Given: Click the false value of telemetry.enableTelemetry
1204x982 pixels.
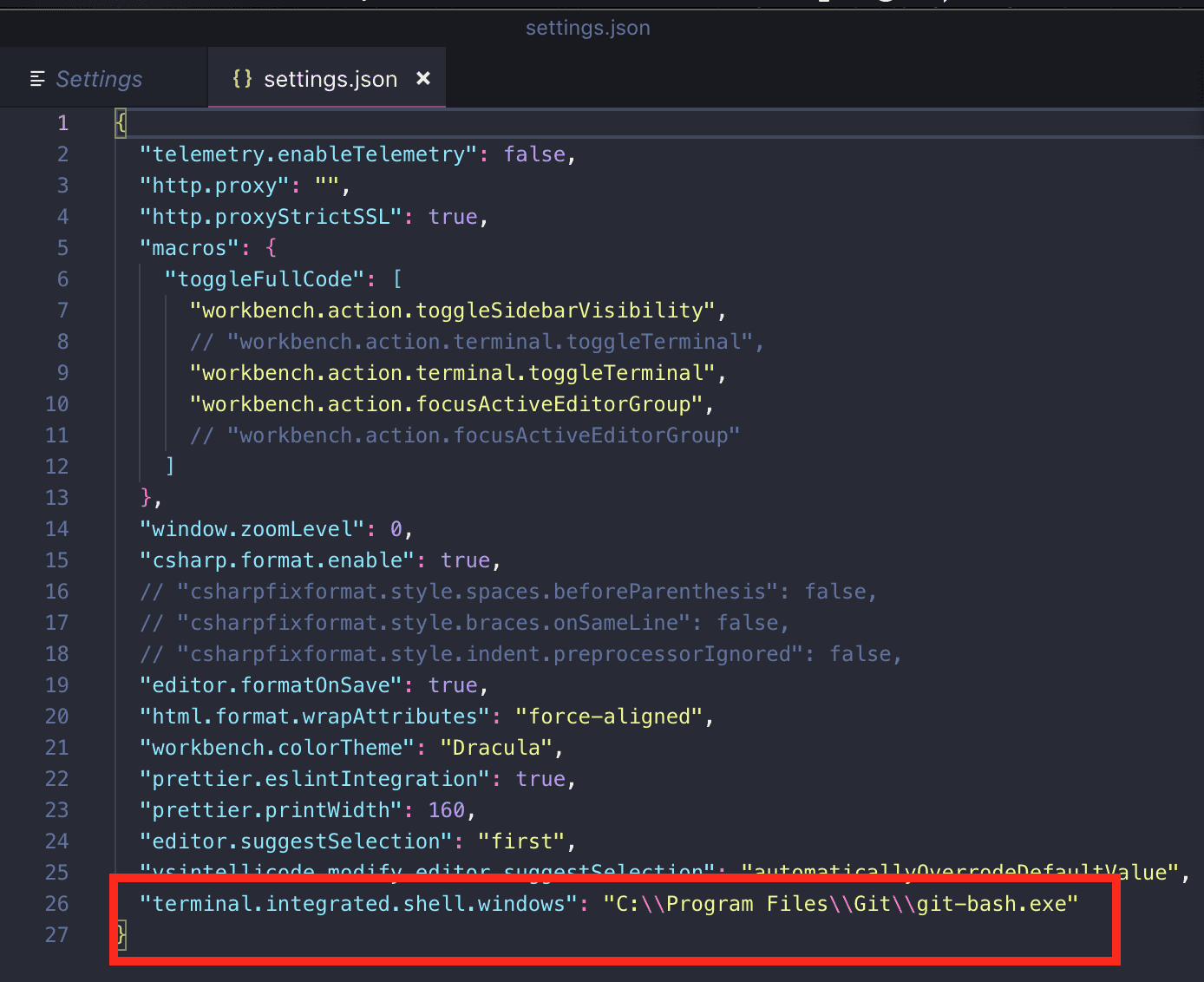Looking at the screenshot, I should coord(533,154).
